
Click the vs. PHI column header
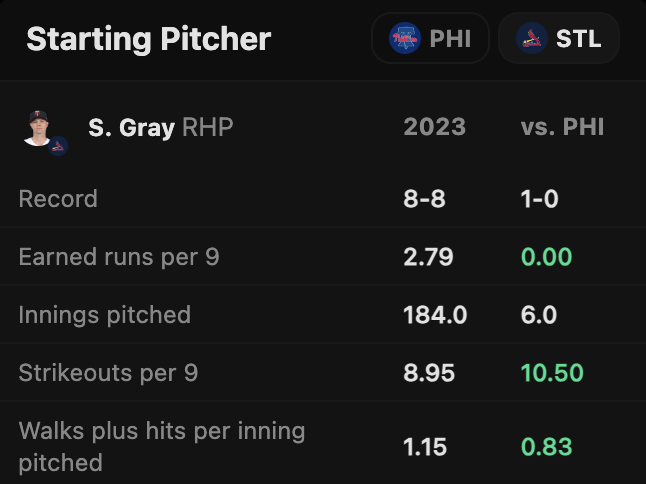coord(562,127)
